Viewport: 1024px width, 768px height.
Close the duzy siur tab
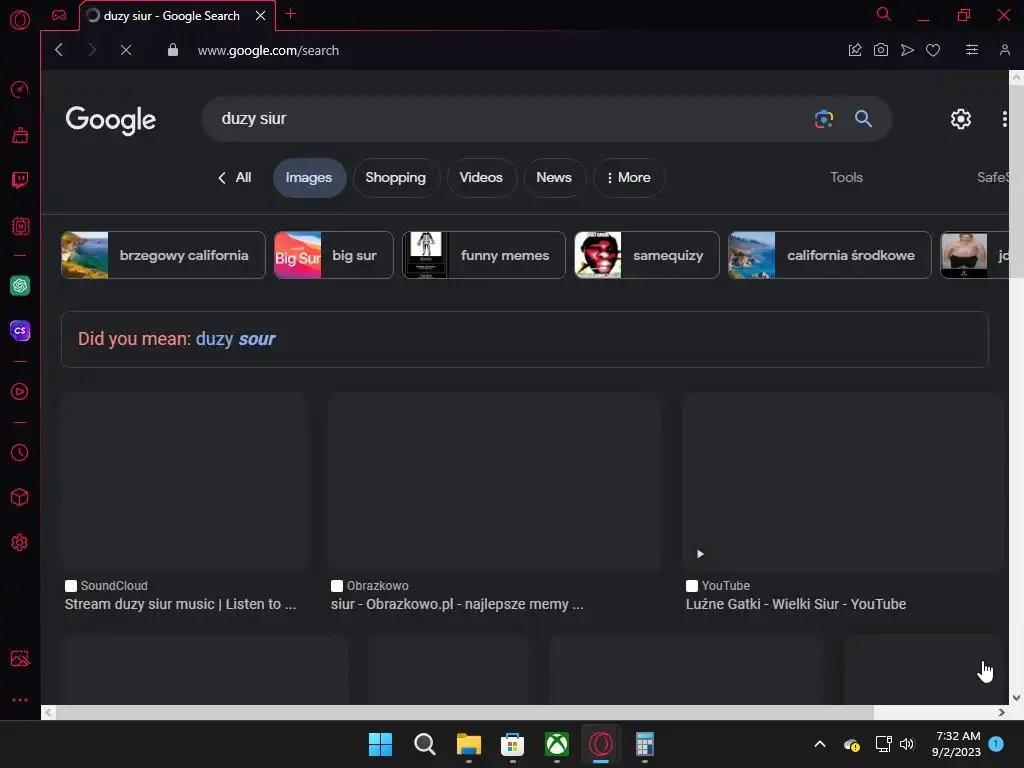[x=261, y=16]
